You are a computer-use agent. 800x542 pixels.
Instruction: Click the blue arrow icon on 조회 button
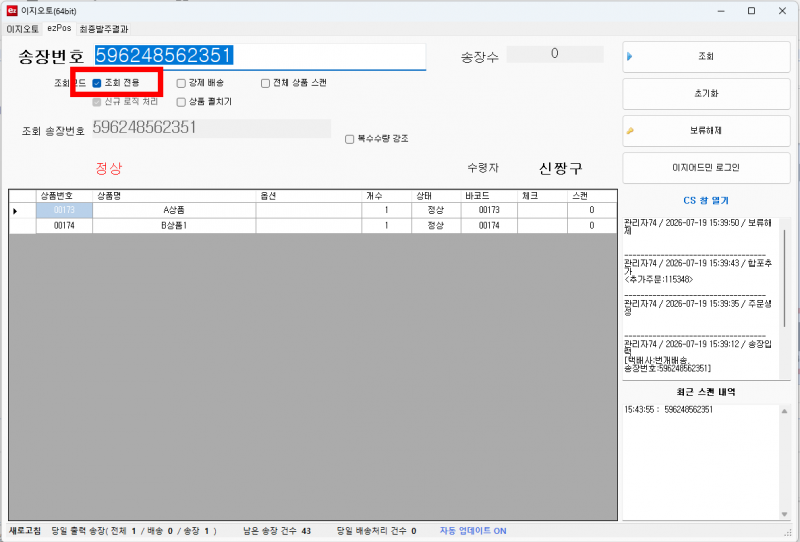click(630, 57)
